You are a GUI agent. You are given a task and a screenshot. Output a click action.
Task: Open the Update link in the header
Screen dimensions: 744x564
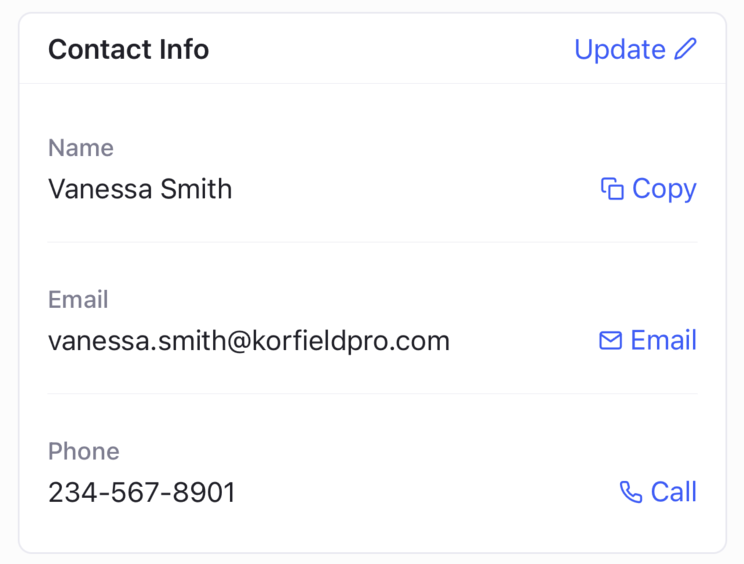(620, 50)
